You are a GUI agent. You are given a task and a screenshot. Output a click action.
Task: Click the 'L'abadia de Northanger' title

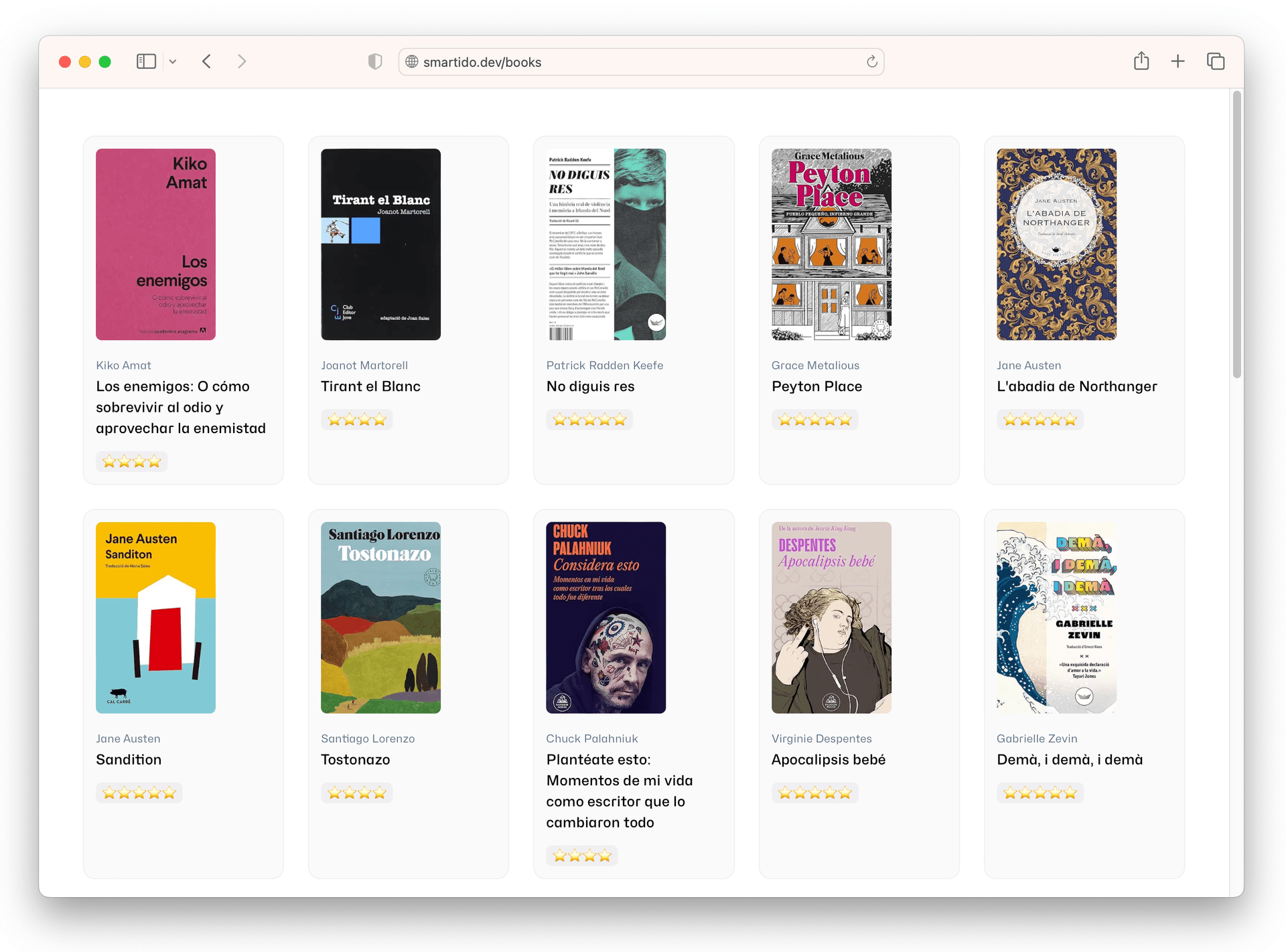click(1076, 386)
